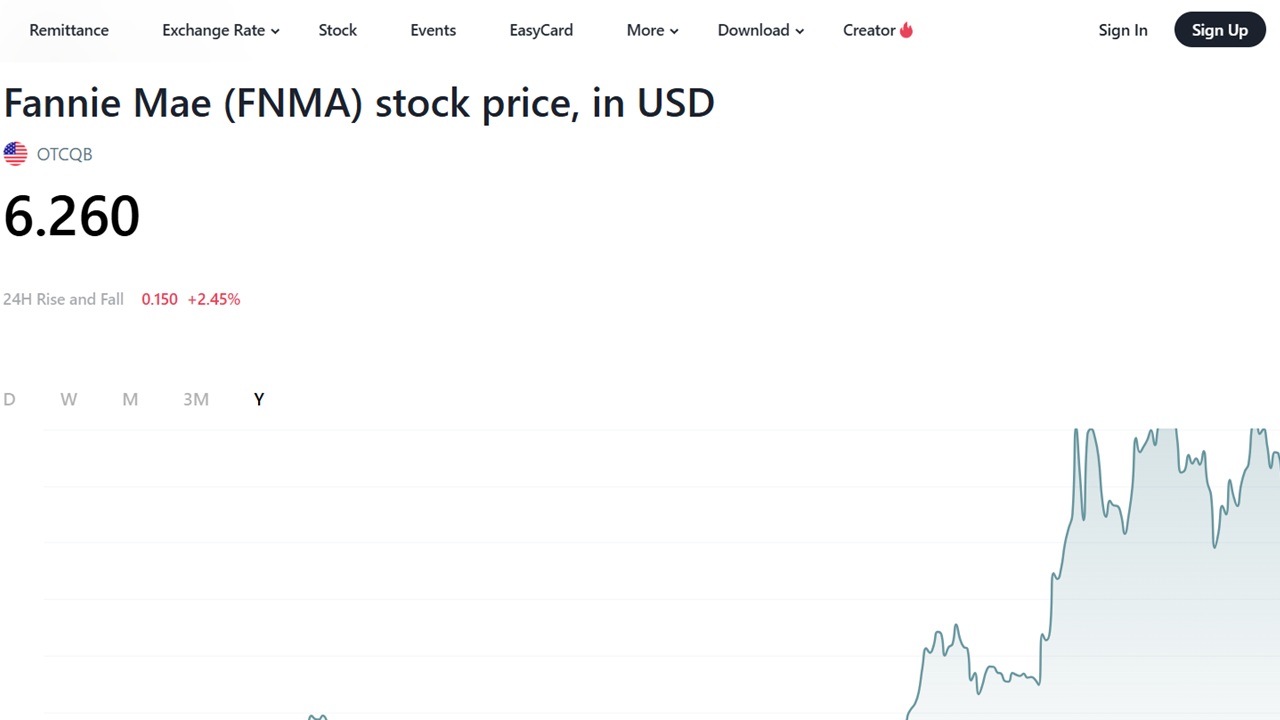This screenshot has height=720, width=1280.
Task: Expand the Download options dropdown
Action: [x=760, y=30]
